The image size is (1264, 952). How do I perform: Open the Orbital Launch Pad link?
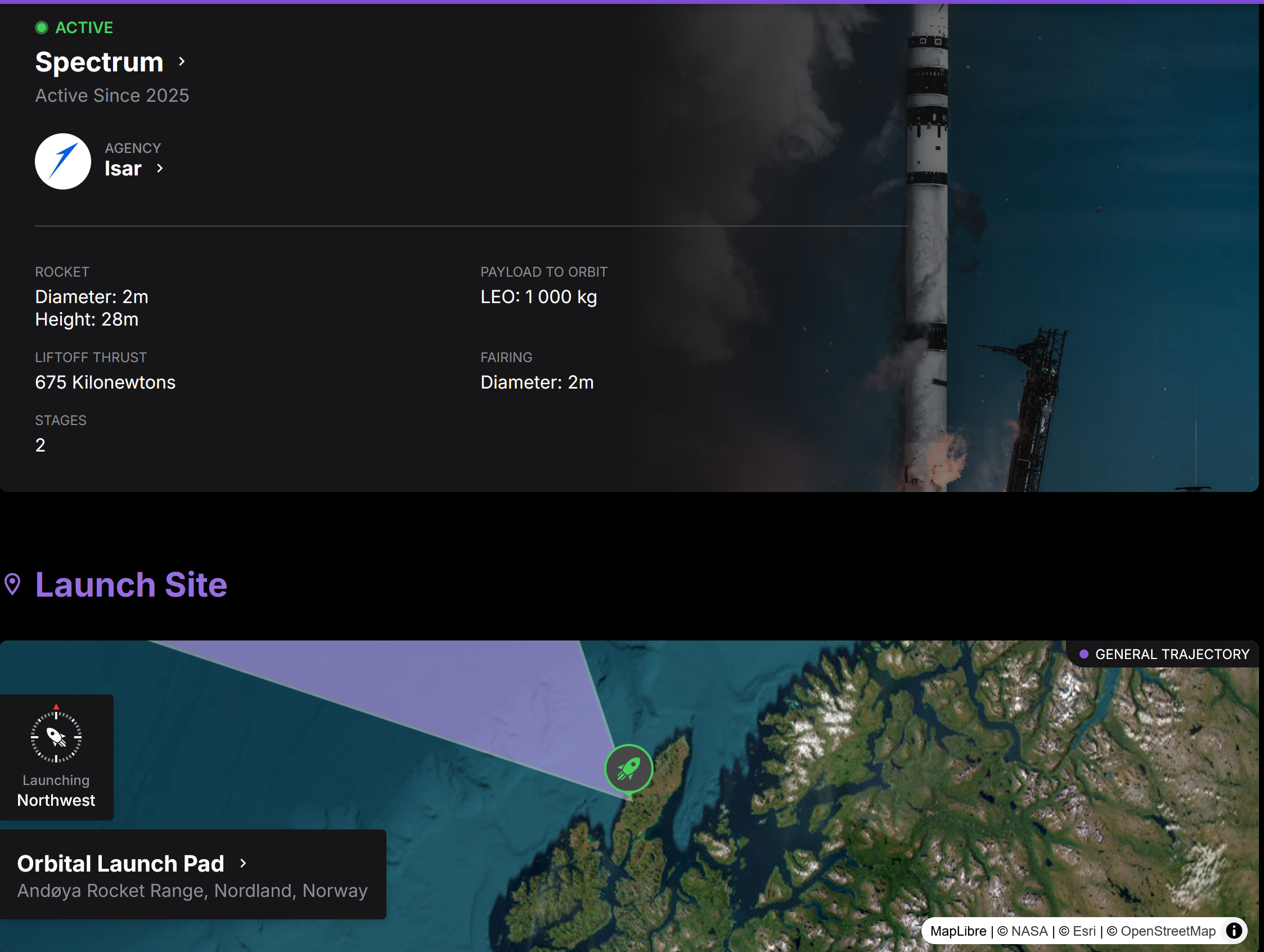coord(120,863)
